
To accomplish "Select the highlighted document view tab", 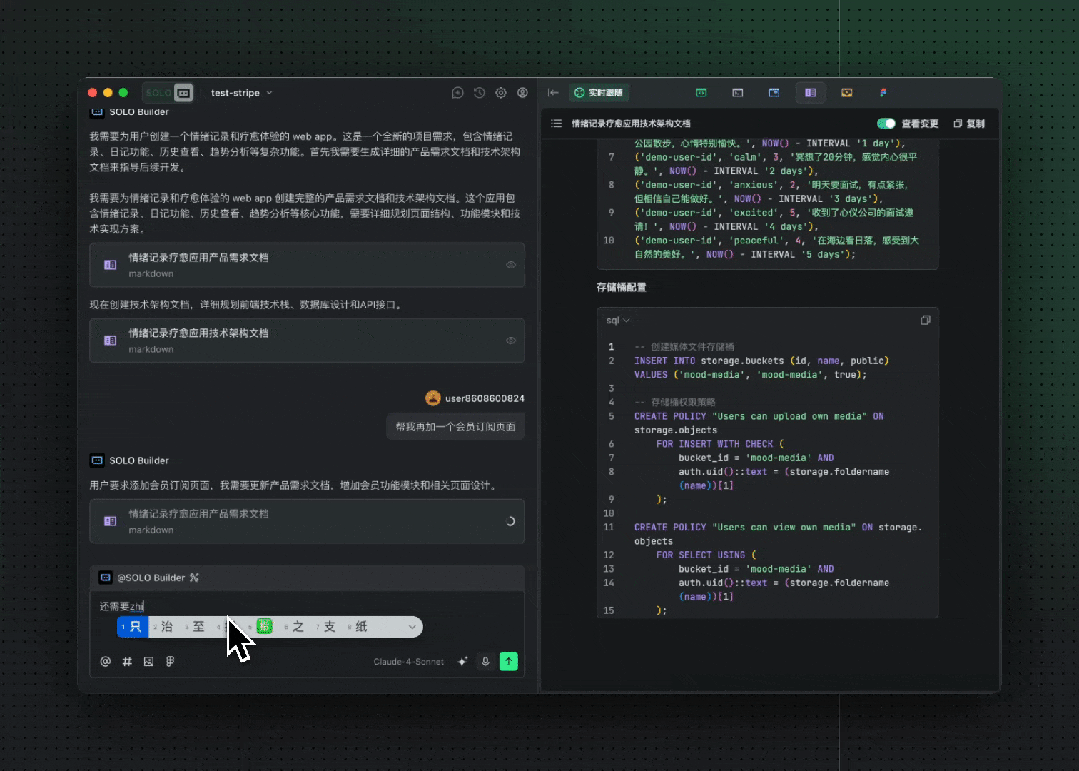I will (810, 92).
